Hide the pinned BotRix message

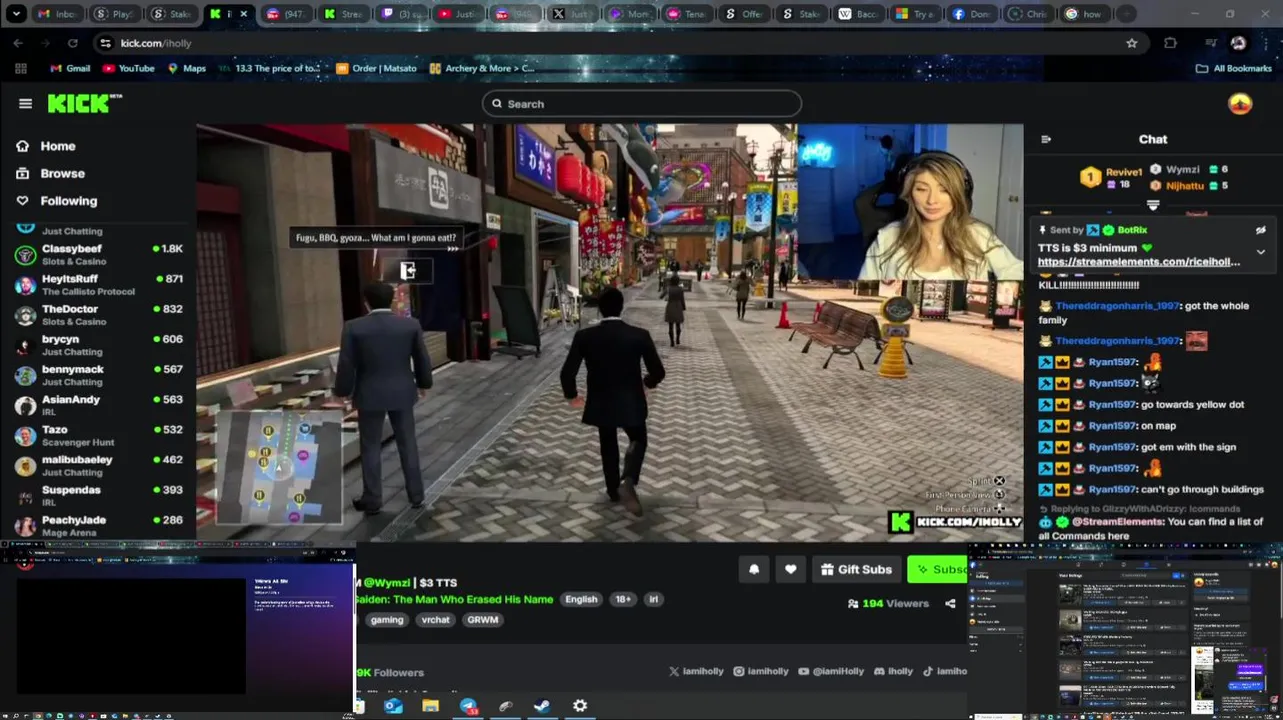click(1260, 230)
